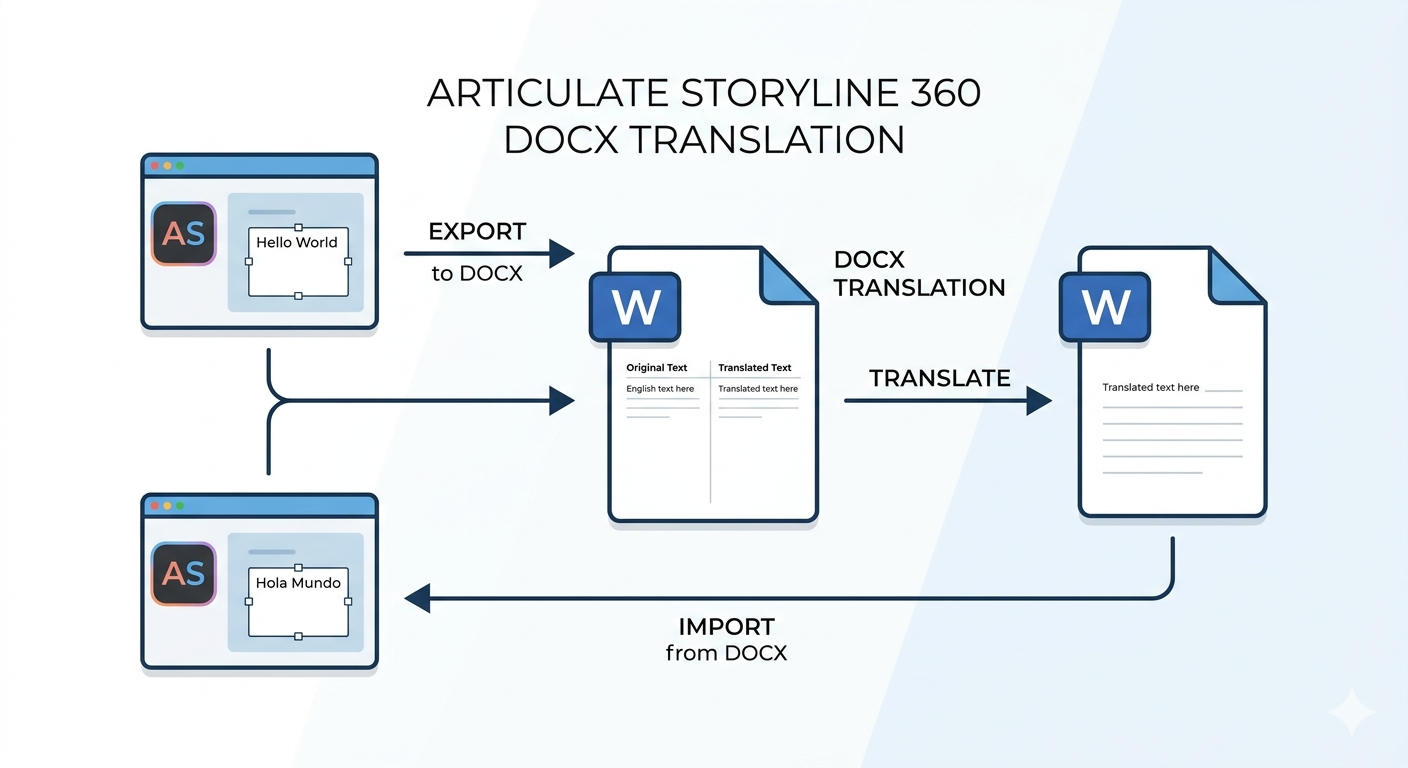This screenshot has height=768, width=1408.
Task: Click the green dot in the Hola Mundo window
Action: (180, 506)
